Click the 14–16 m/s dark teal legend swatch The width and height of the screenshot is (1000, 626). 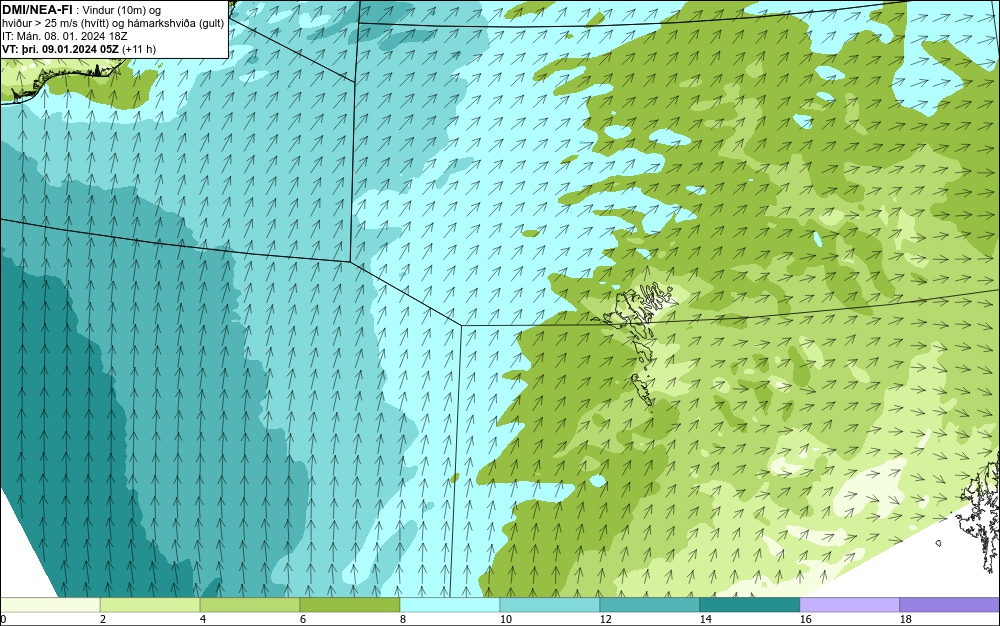point(749,604)
